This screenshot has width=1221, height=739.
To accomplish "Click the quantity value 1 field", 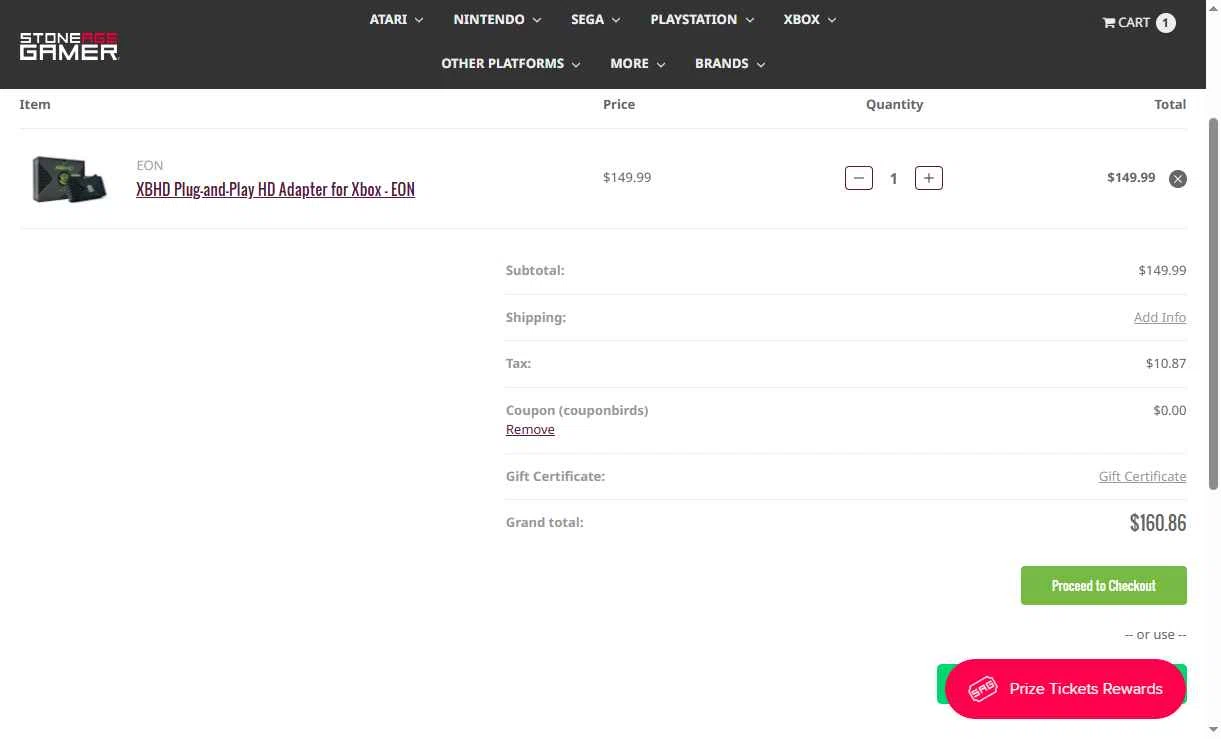I will tap(894, 178).
